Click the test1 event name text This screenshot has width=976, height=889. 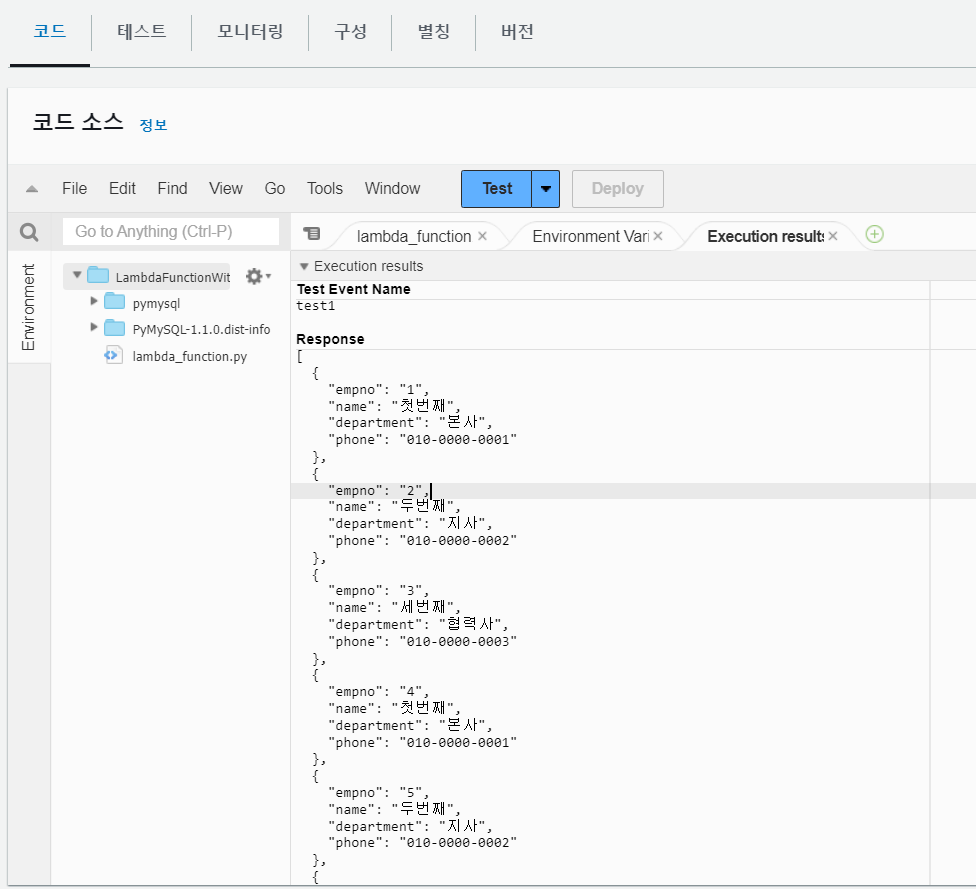316,306
